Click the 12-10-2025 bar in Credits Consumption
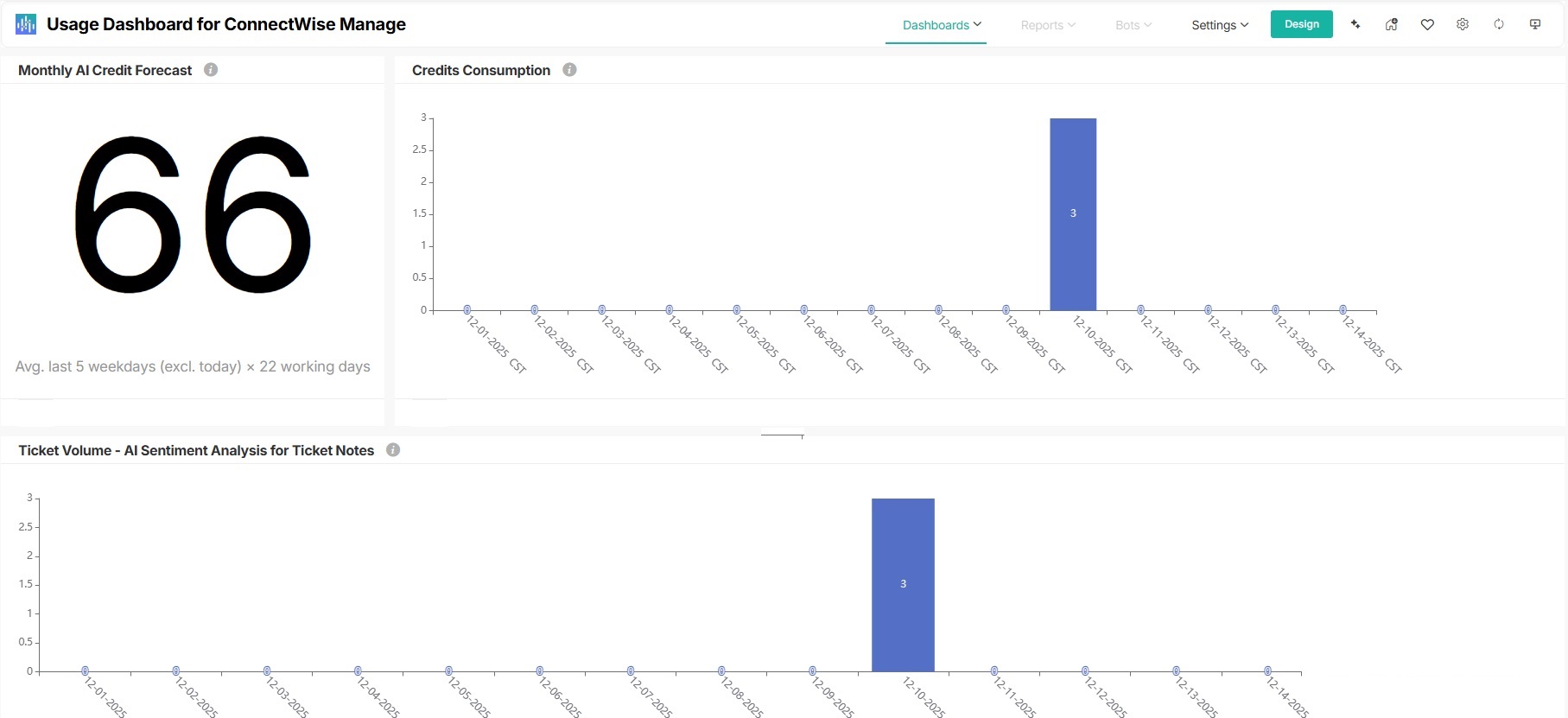 click(x=1073, y=214)
